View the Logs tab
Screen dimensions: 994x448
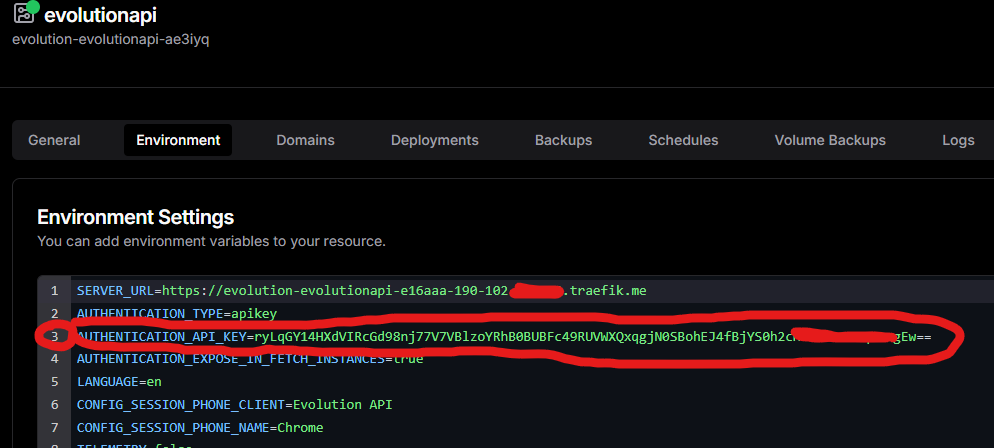[958, 140]
